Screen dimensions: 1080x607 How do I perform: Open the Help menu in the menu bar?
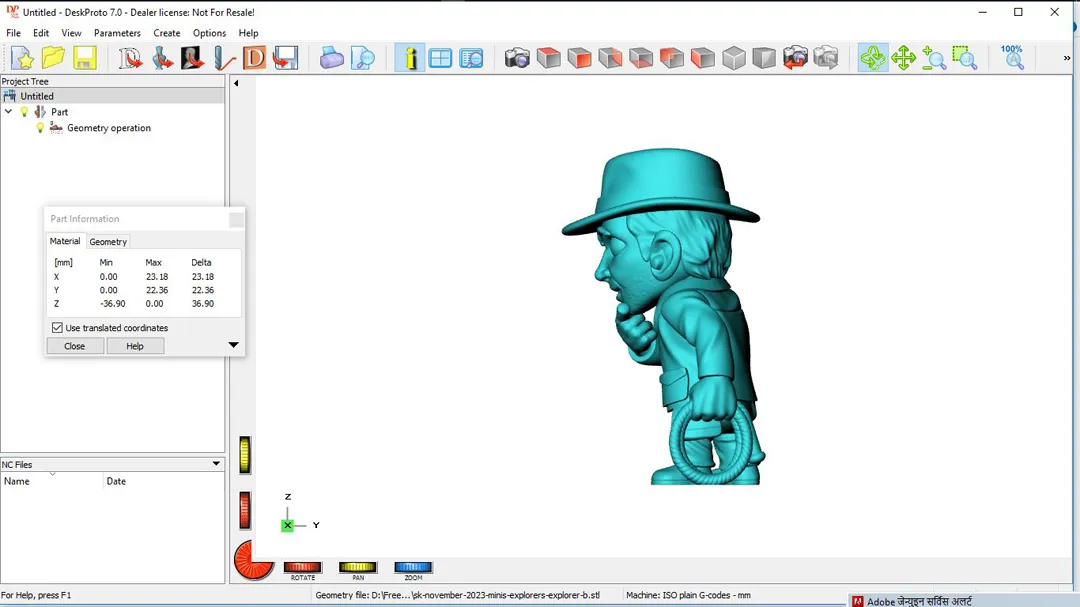(x=249, y=33)
